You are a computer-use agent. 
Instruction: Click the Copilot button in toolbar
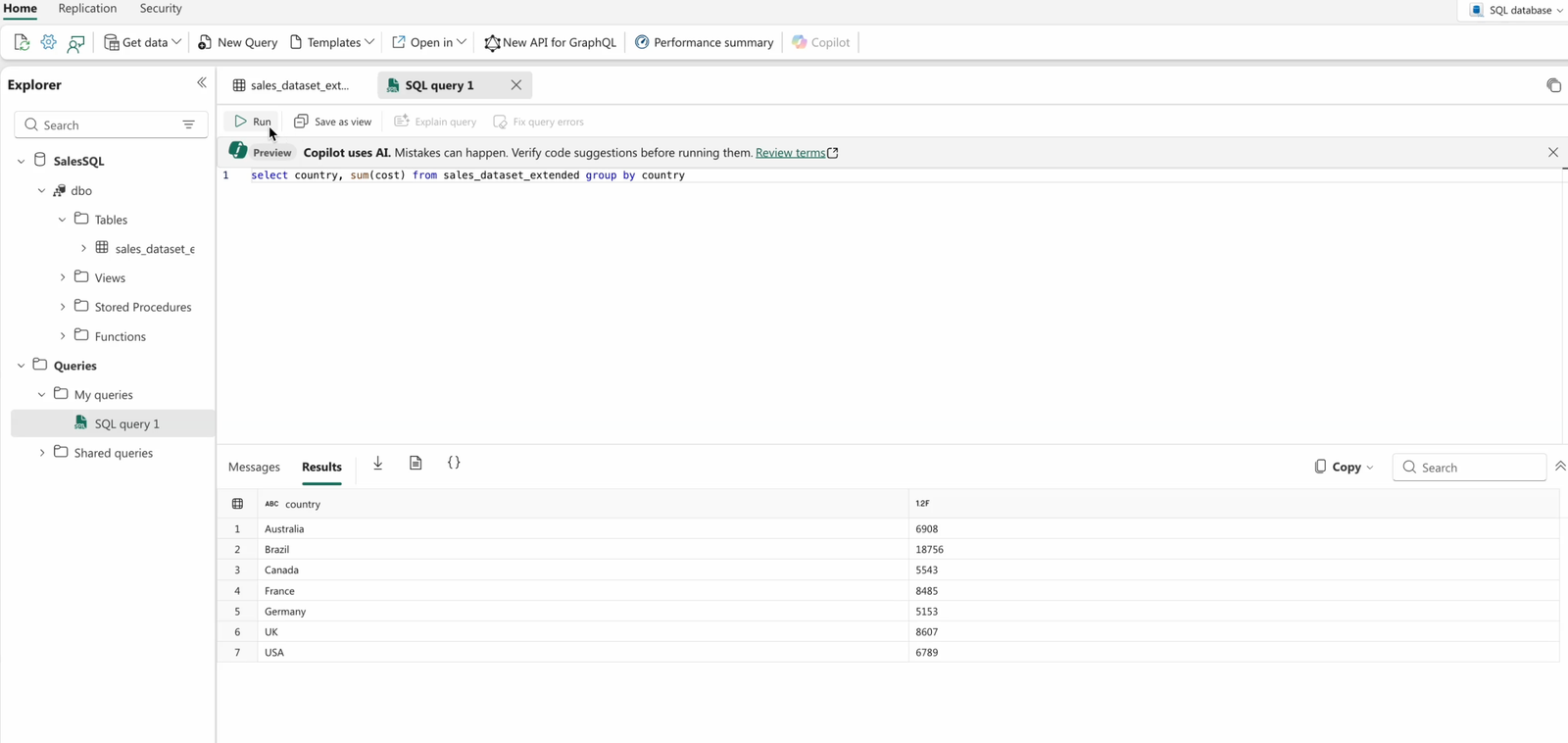click(x=821, y=42)
